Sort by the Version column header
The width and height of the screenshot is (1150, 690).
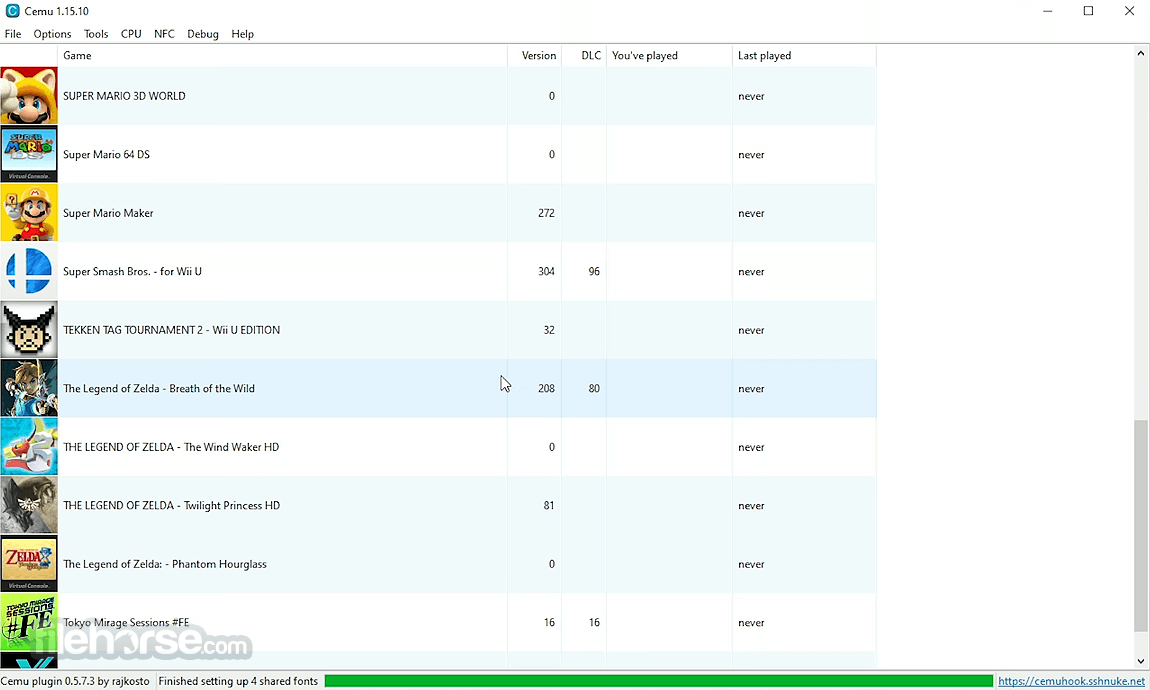(x=535, y=56)
